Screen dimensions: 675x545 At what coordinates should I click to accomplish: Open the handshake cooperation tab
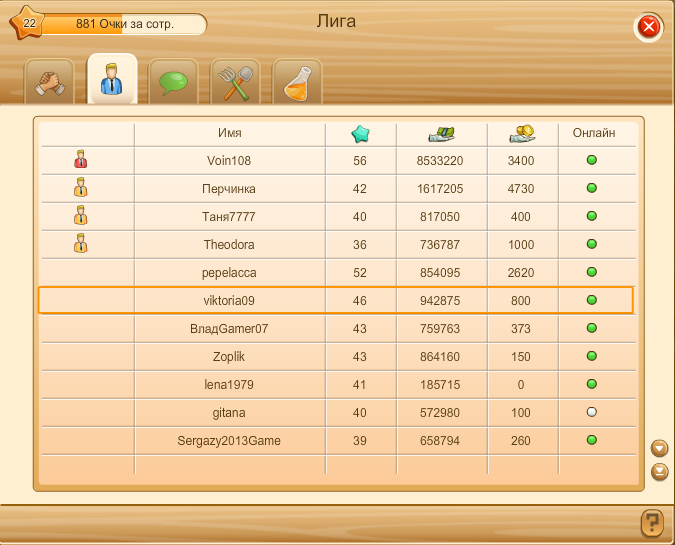click(x=50, y=82)
